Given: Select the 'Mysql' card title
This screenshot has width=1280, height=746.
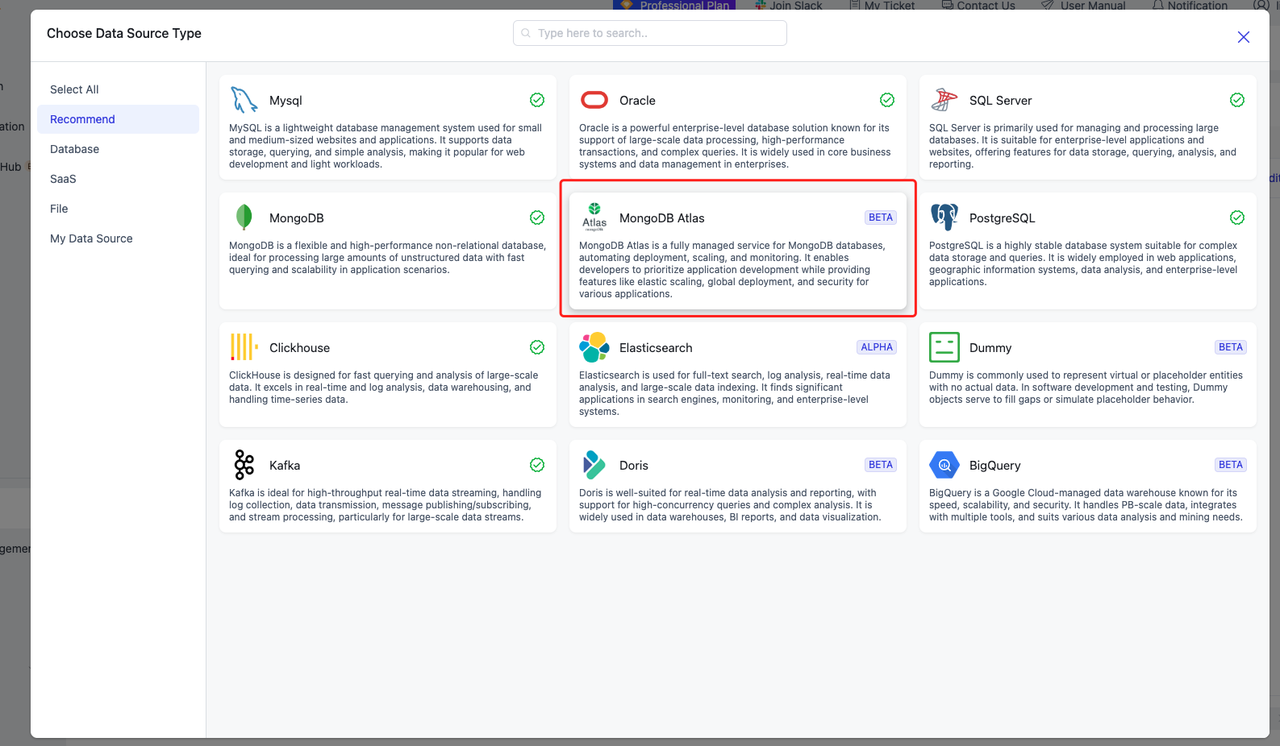Looking at the screenshot, I should (x=286, y=101).
